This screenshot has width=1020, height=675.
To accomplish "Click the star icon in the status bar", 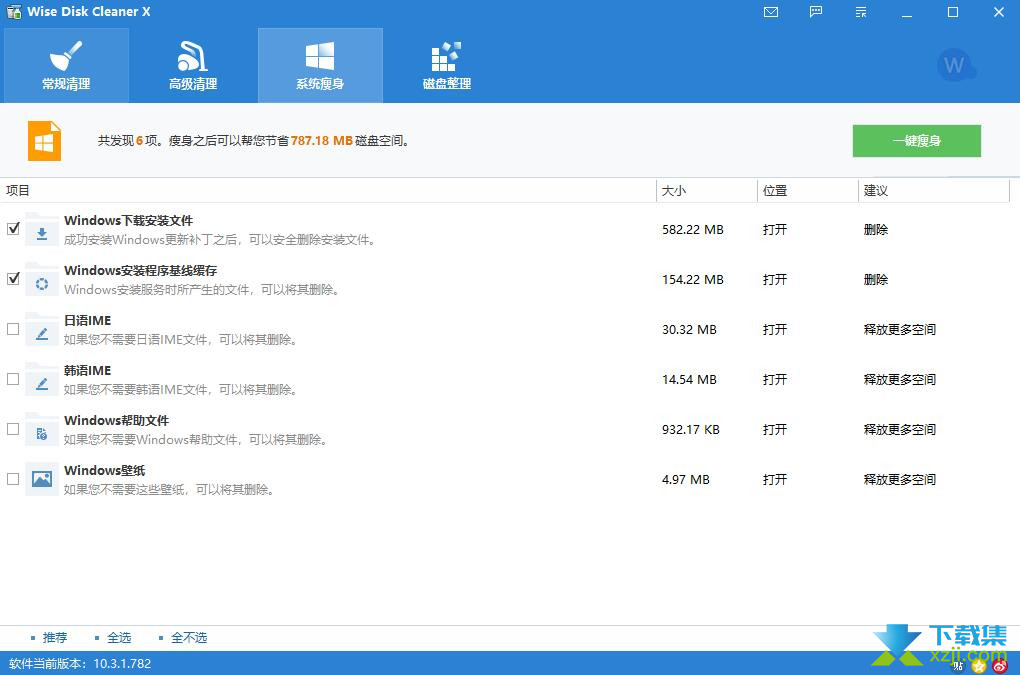I will 979,666.
